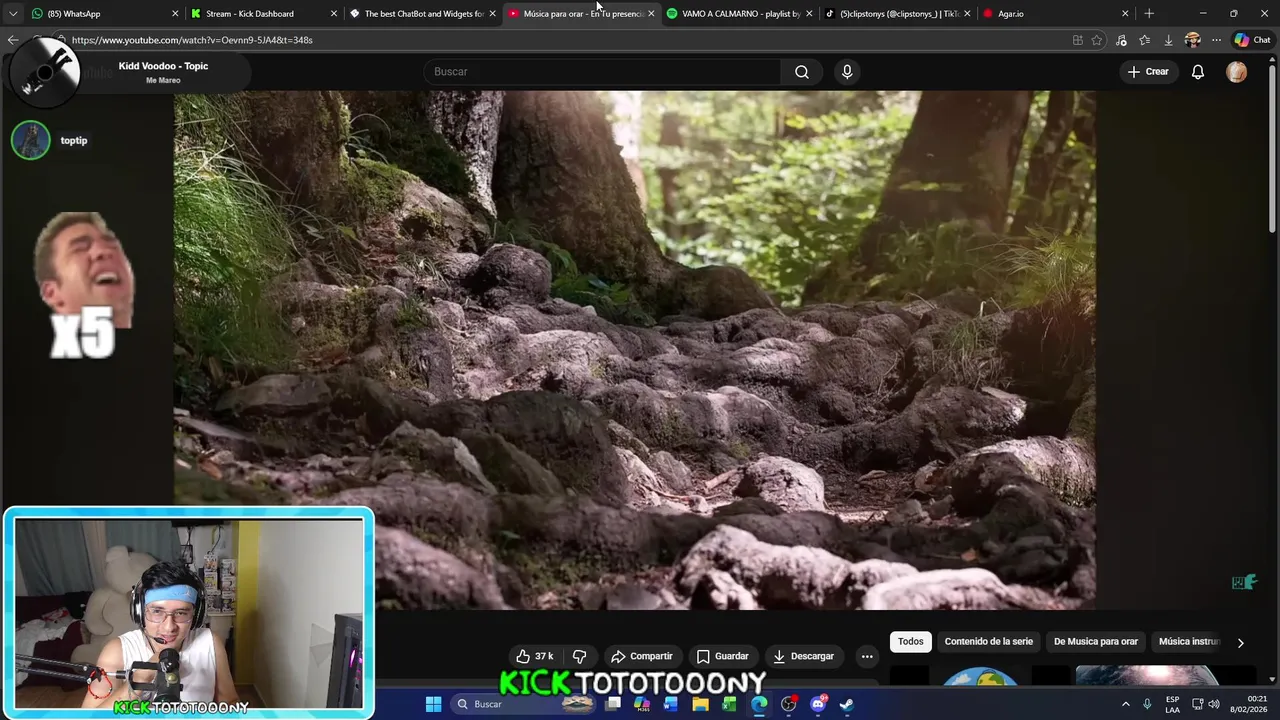
Task: Close the WhatsApp tab
Action: click(175, 14)
